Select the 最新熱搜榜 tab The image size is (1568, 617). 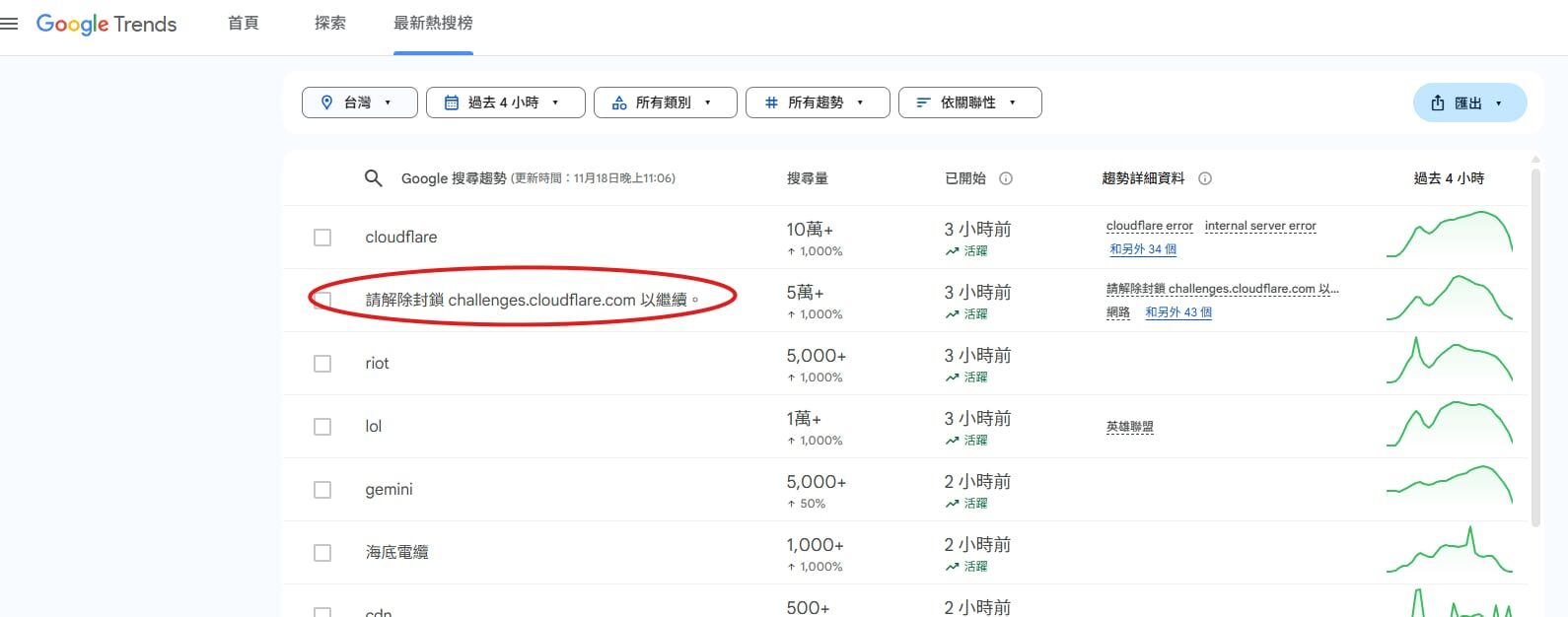tap(433, 23)
